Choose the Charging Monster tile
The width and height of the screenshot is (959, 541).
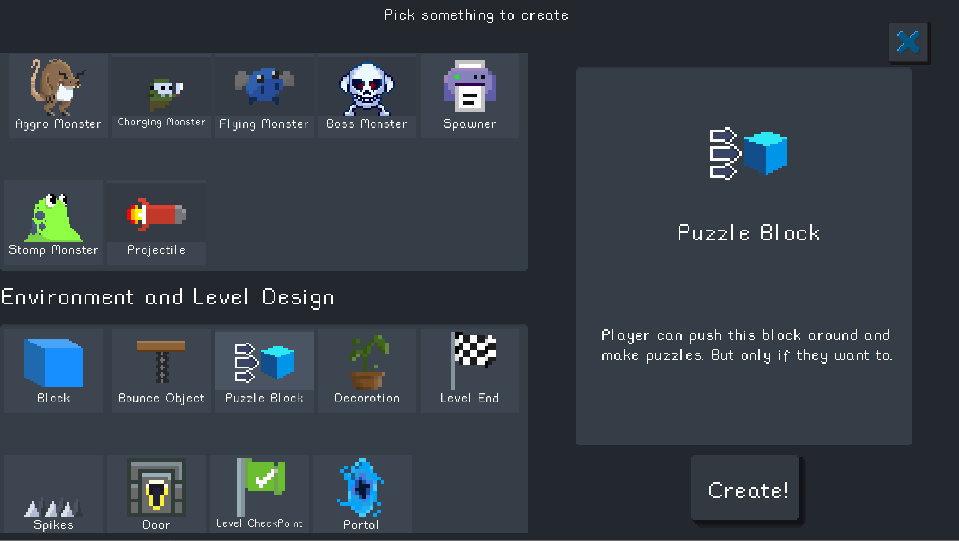pos(161,95)
